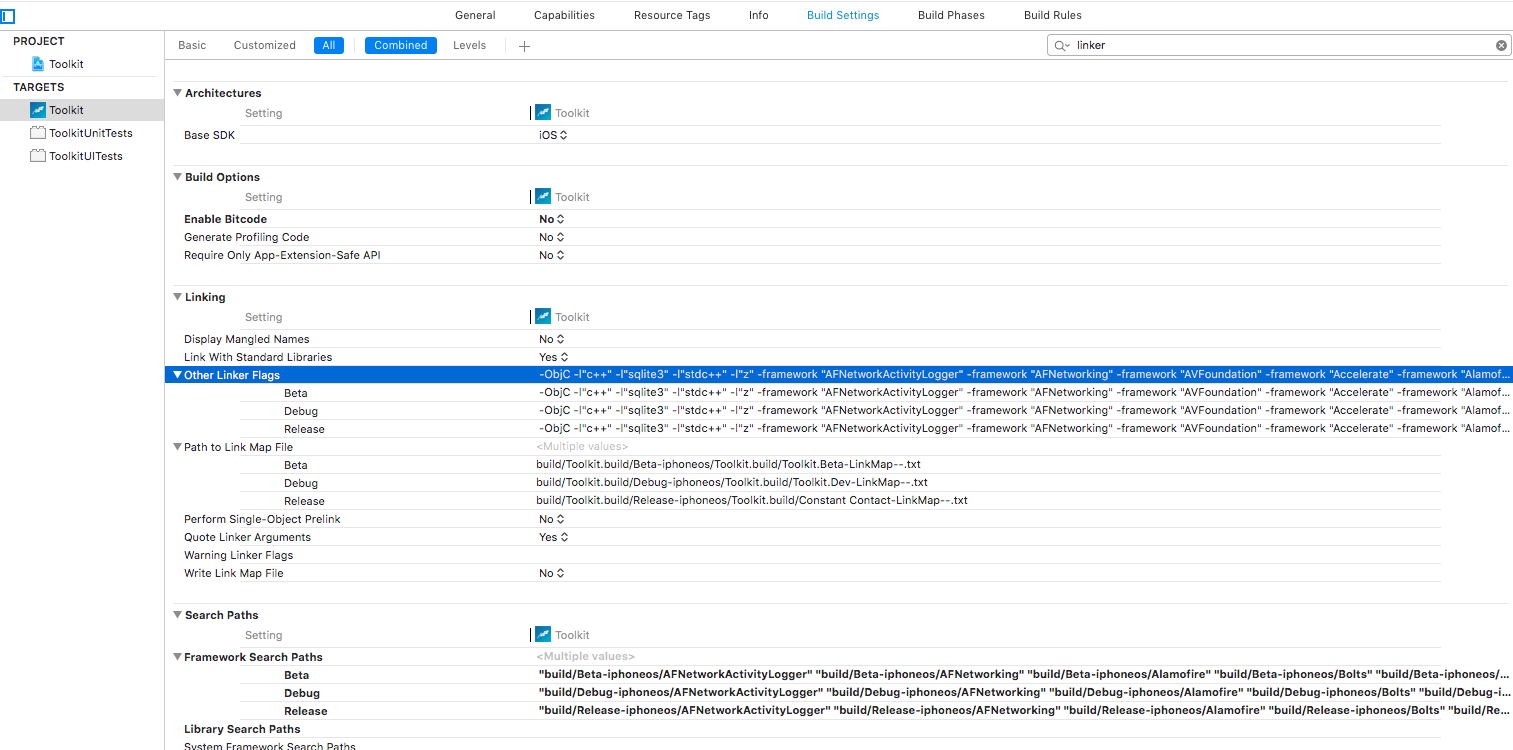Screen dimensions: 1513x750
Task: Click Toolkit column icon under Linking
Action: [543, 316]
